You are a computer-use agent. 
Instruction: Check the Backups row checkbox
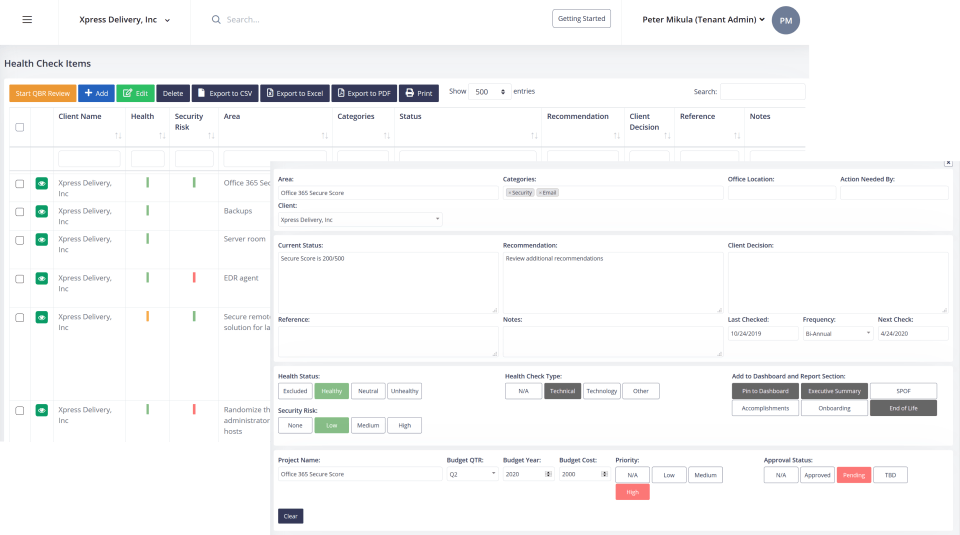[x=20, y=212]
